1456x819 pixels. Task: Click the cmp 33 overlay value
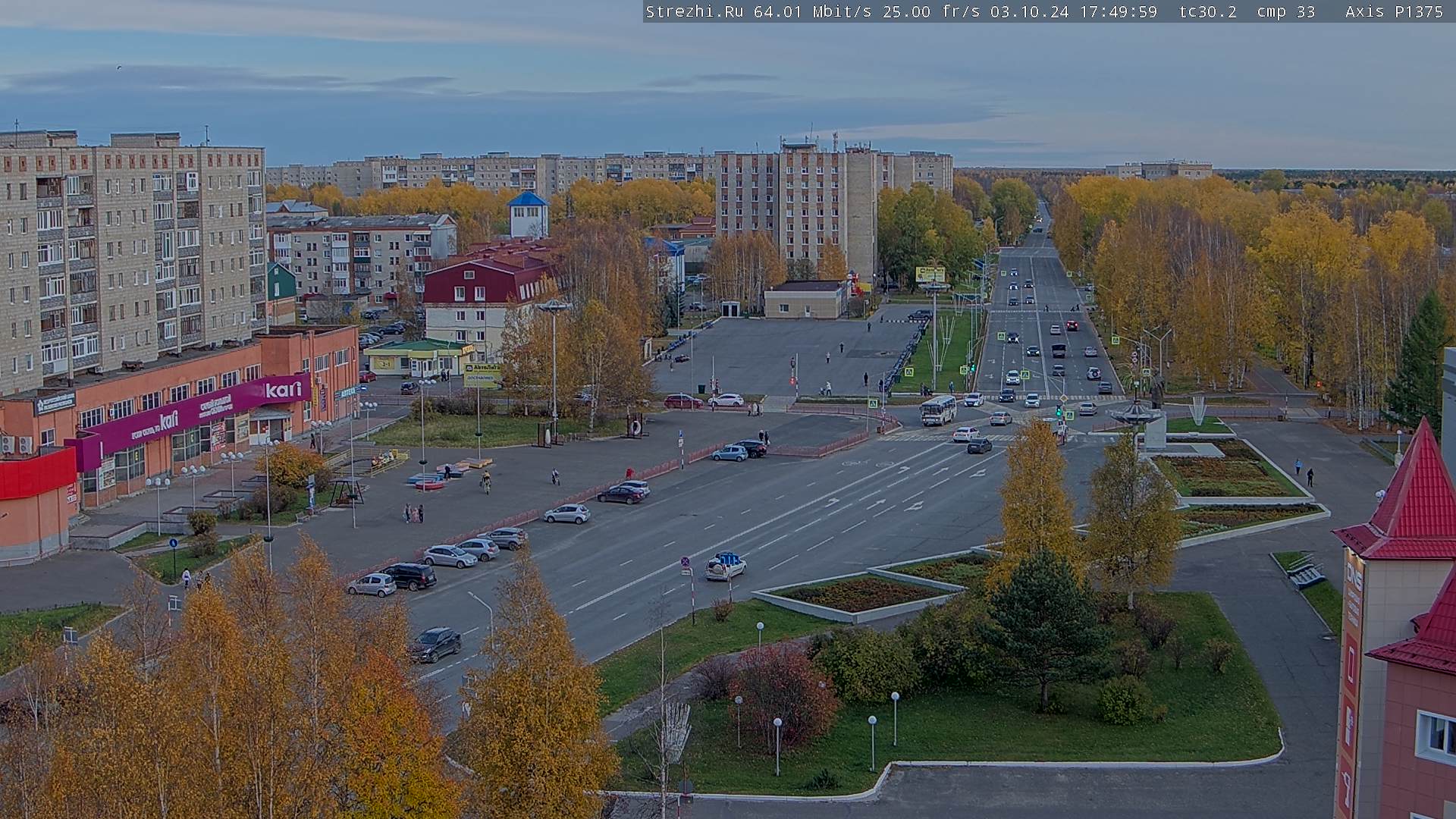pos(1285,11)
